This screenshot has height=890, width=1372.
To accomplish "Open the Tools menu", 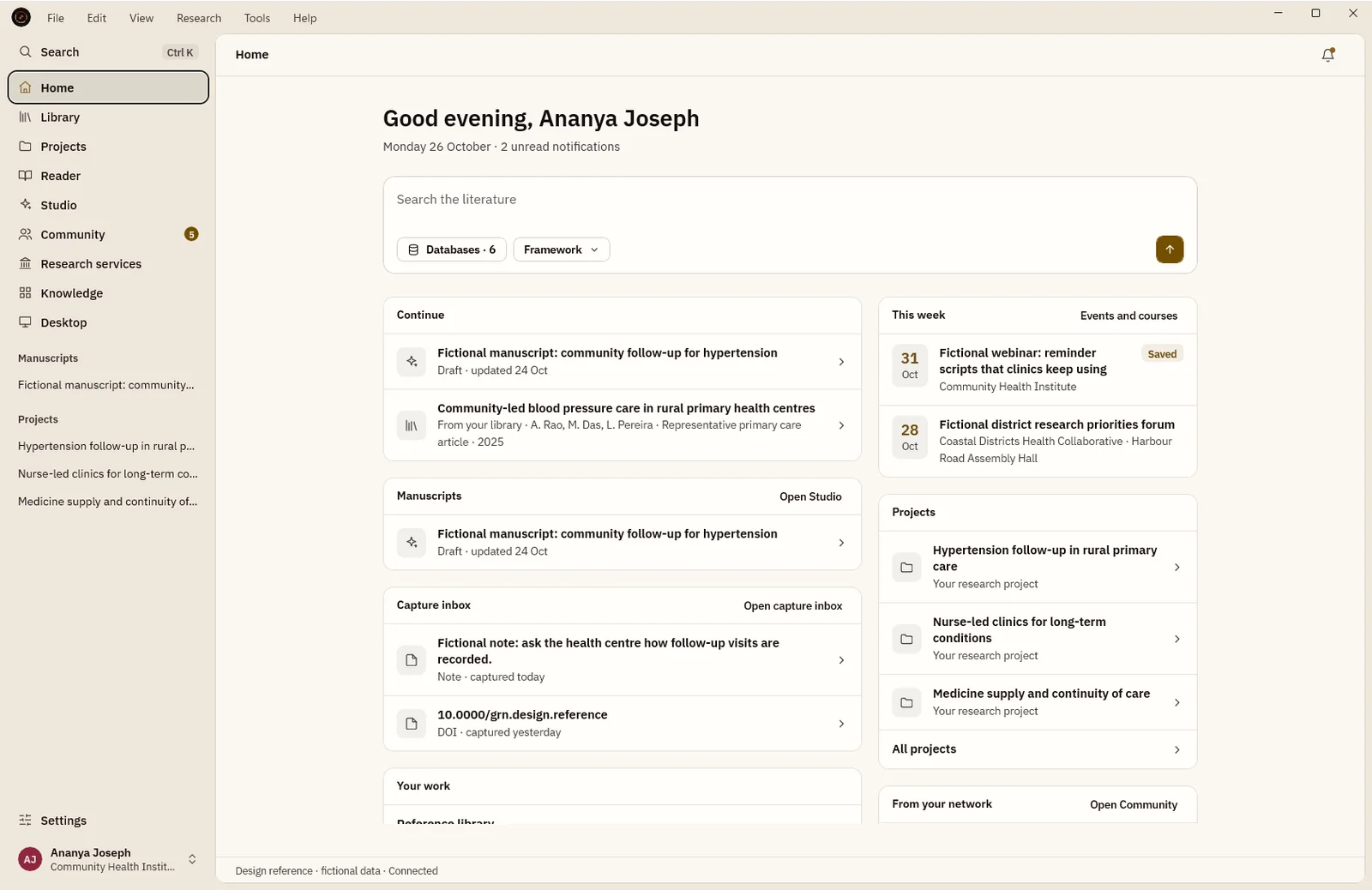I will [x=257, y=18].
